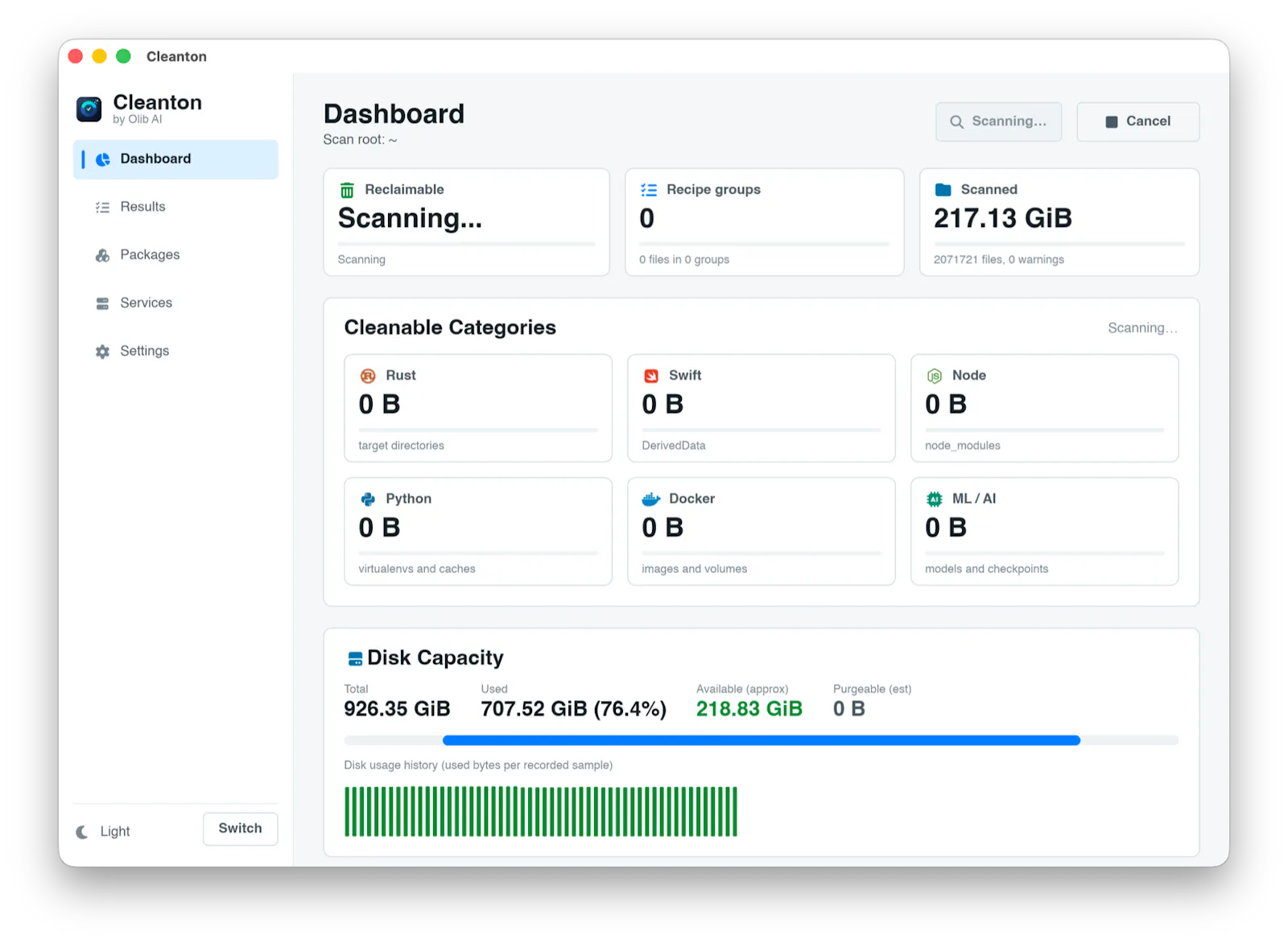
Task: Select the Node node_modules card
Action: coord(1044,408)
